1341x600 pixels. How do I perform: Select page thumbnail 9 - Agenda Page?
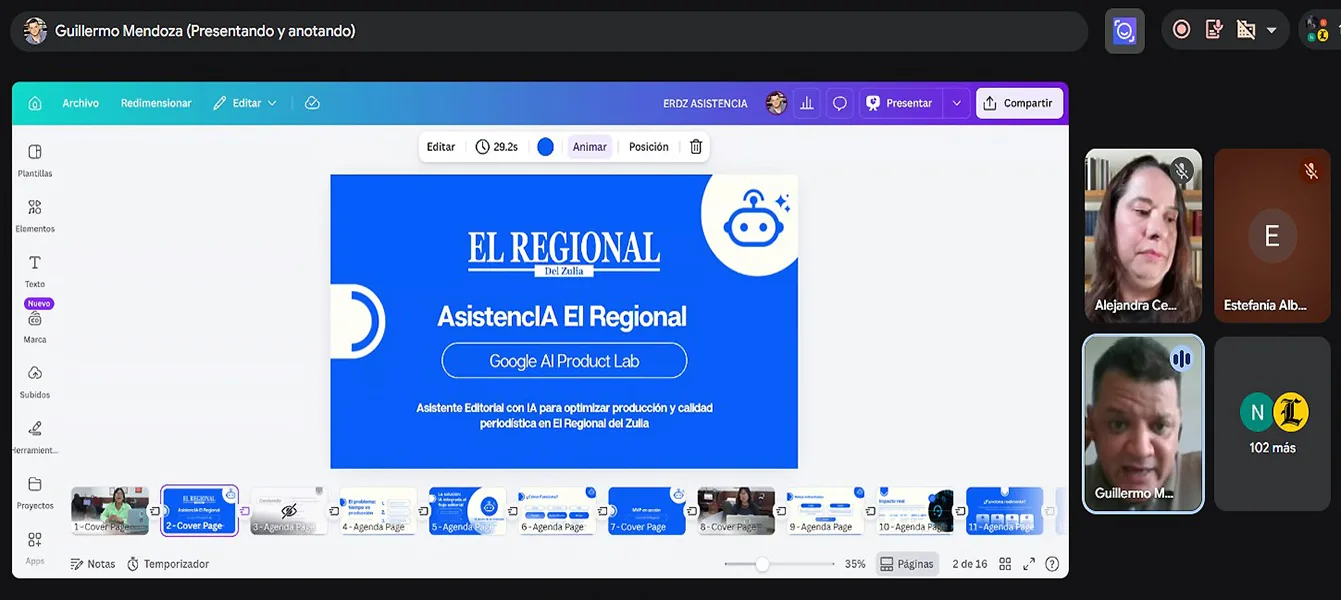point(826,511)
